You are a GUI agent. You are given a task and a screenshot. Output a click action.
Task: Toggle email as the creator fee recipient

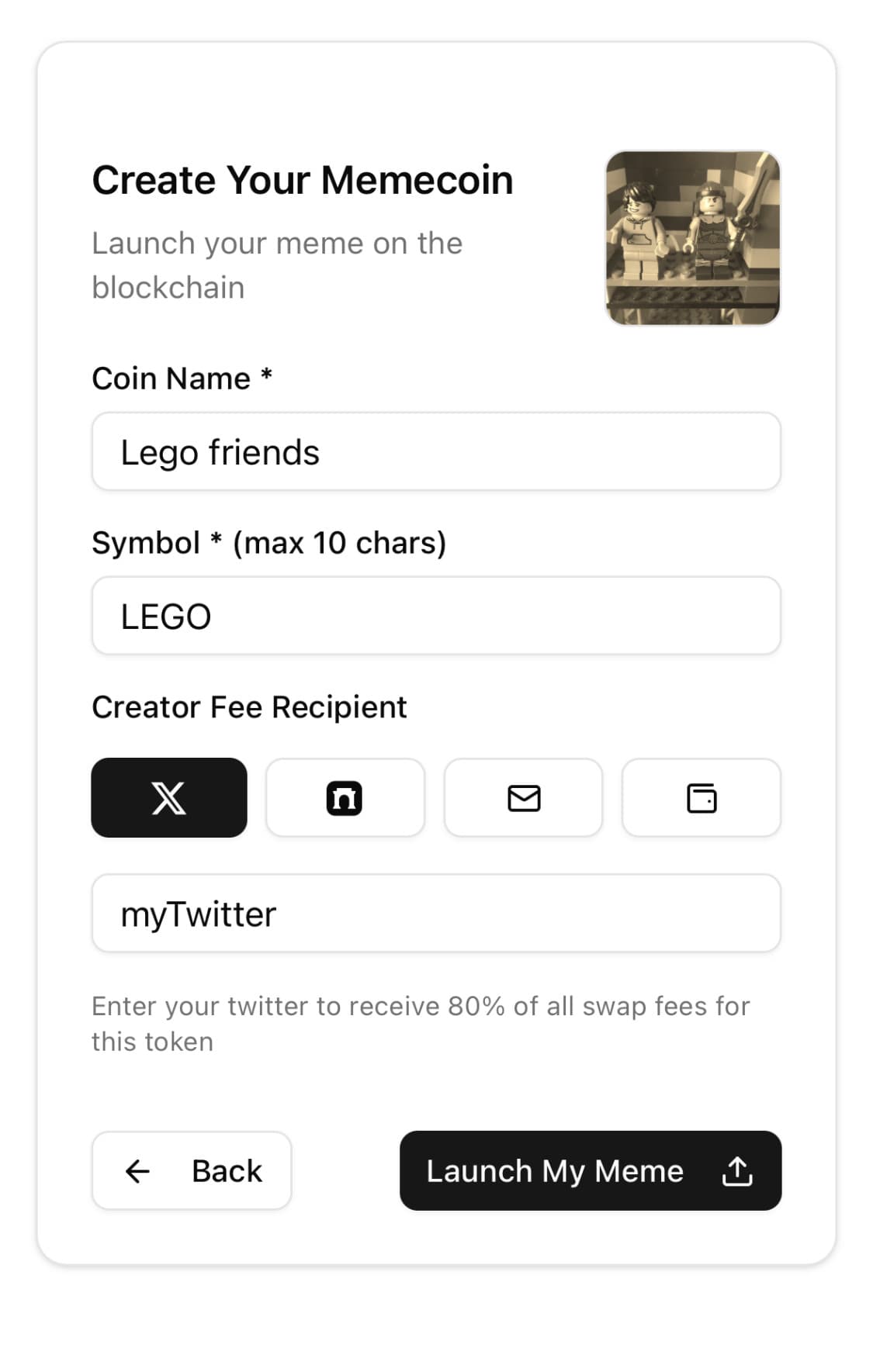pos(523,797)
